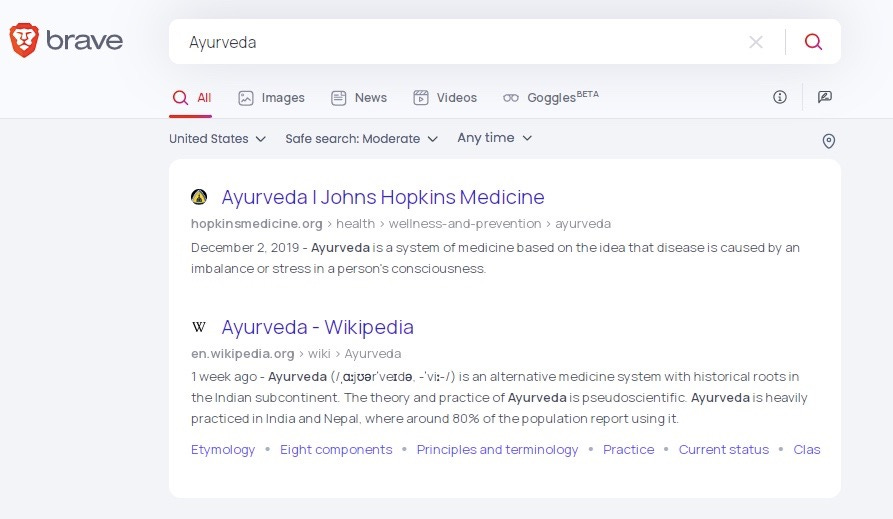Click the Wikipedia W favicon
Image resolution: width=893 pixels, height=519 pixels.
[199, 327]
